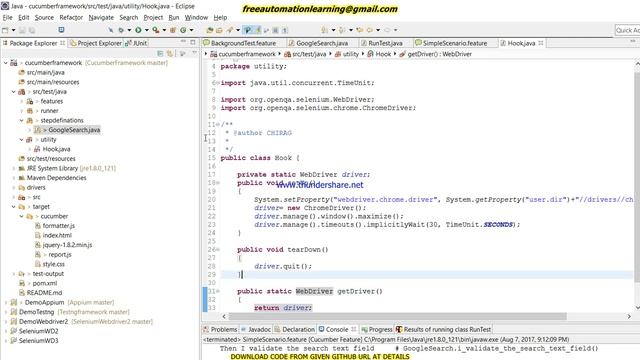Open the Project menu
Image resolution: width=640 pixels, height=360 pixels.
coord(153,18)
